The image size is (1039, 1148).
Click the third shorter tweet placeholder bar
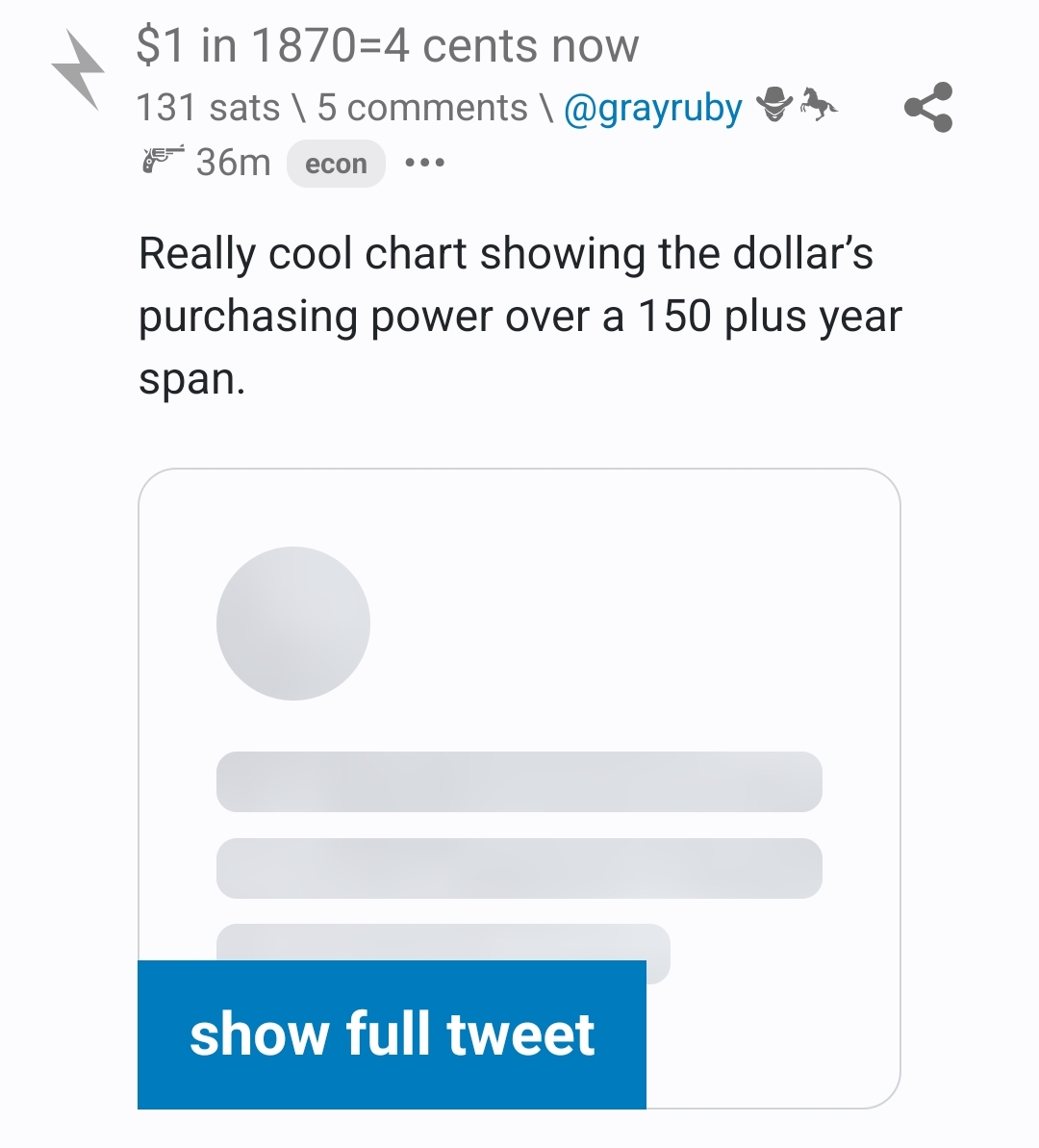tap(443, 942)
